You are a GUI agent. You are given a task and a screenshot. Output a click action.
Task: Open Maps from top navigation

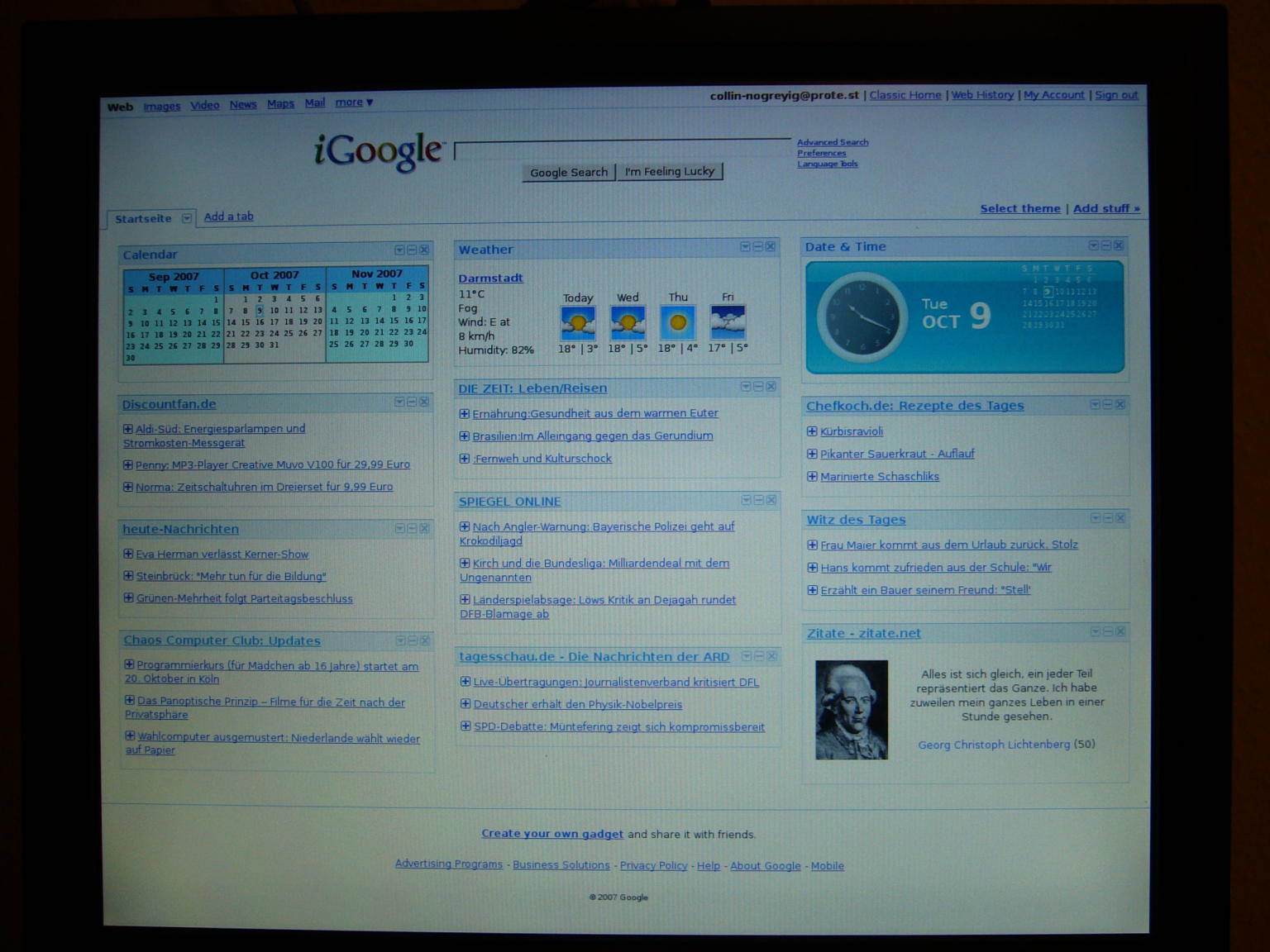click(x=280, y=103)
